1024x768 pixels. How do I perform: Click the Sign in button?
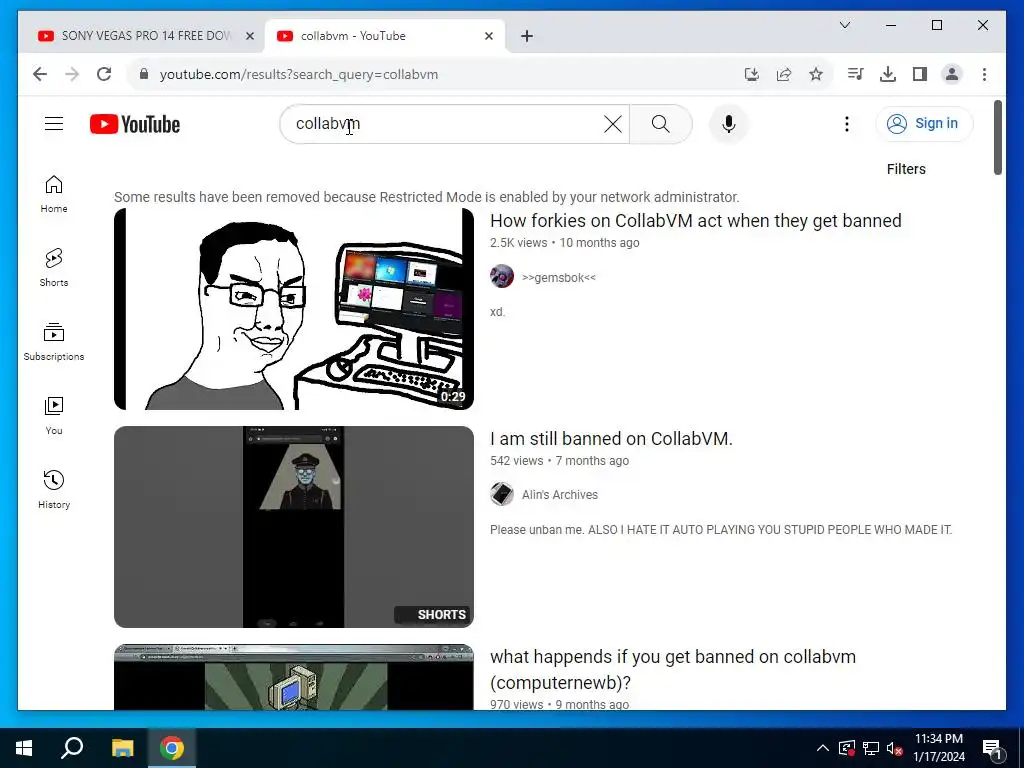point(924,123)
